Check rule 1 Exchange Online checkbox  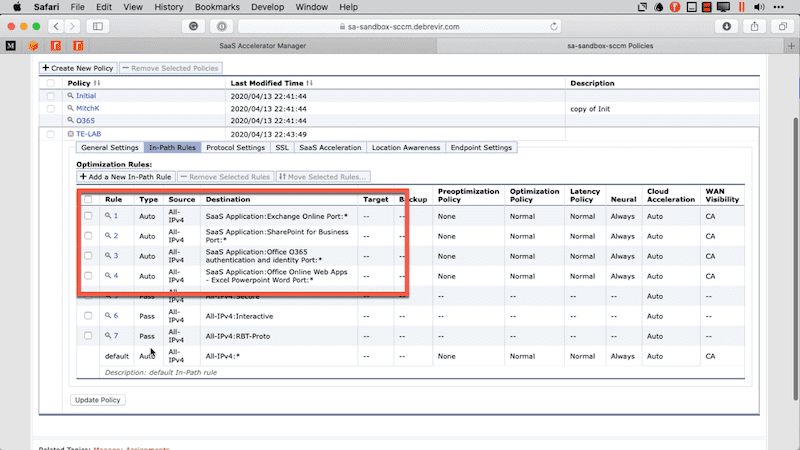(x=88, y=216)
